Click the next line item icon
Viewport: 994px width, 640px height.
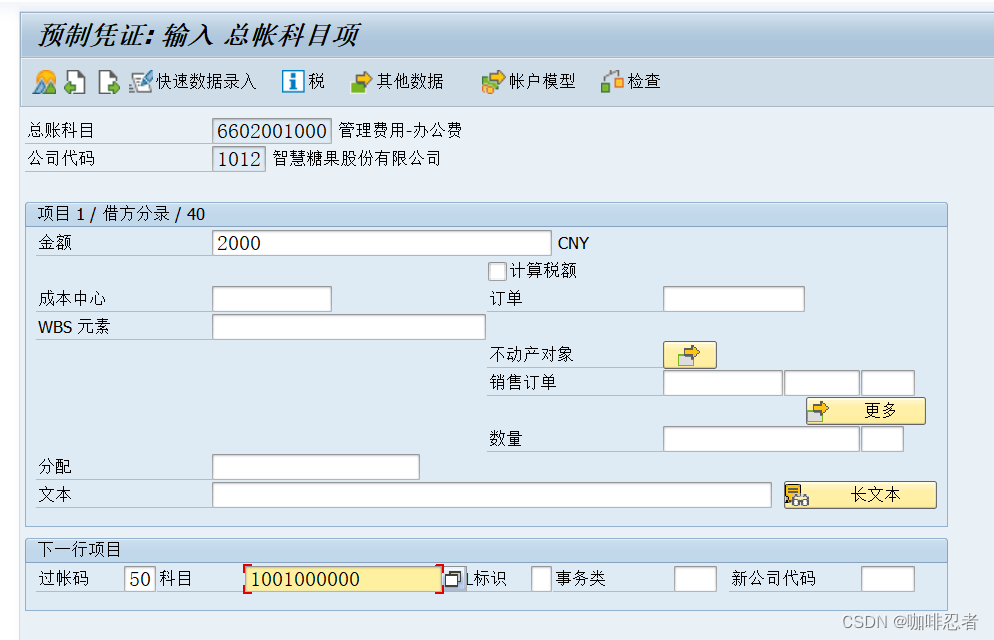coord(108,82)
